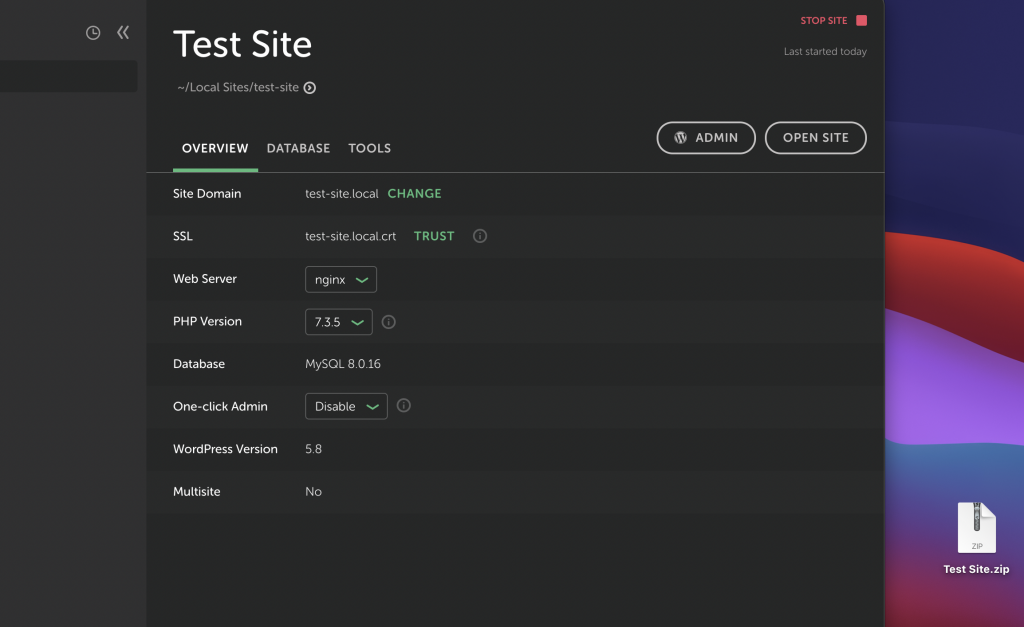The image size is (1024, 627).
Task: Click Change next to site domain
Action: [x=414, y=194]
